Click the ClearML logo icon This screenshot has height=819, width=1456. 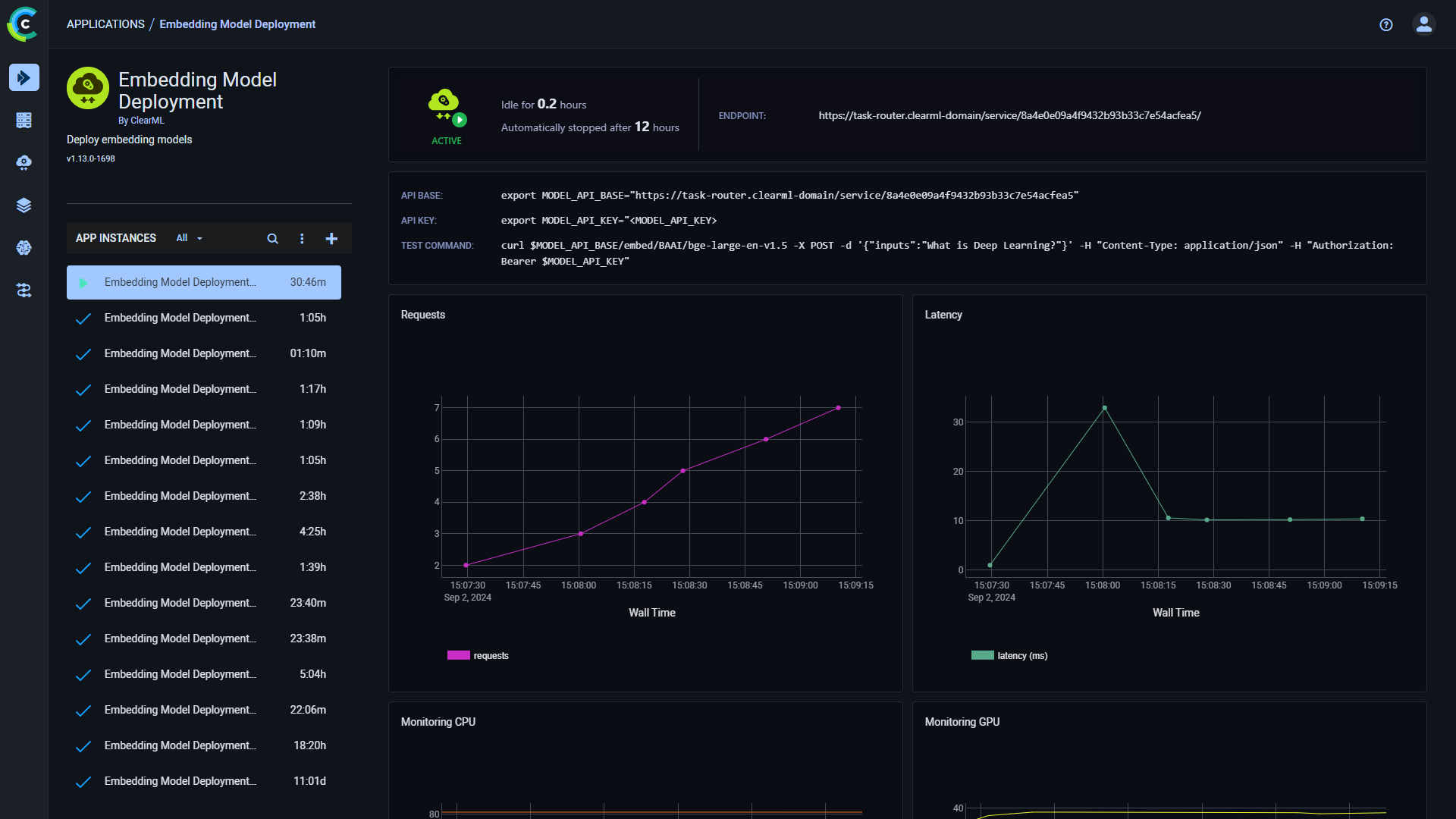coord(23,24)
